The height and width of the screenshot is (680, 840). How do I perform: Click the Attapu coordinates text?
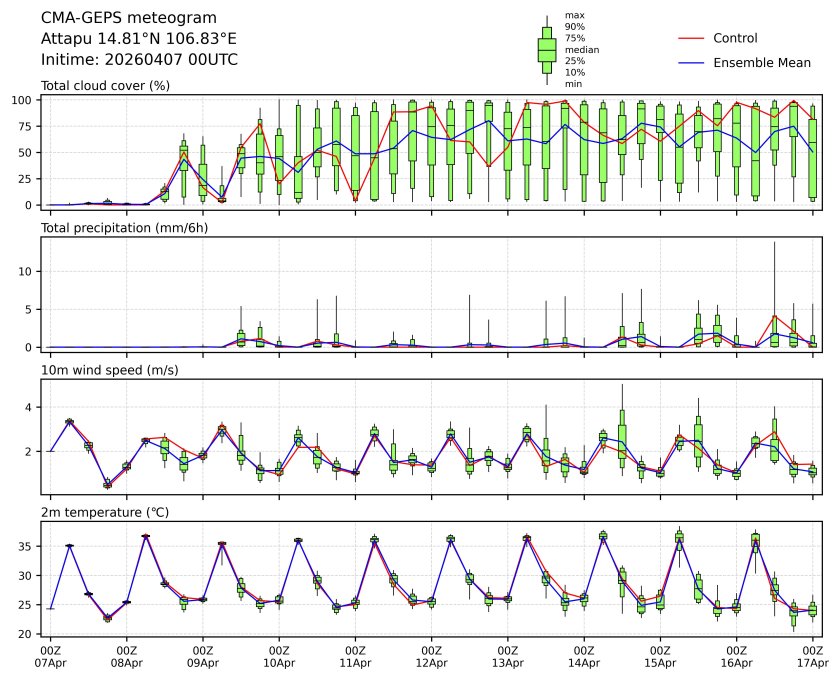coord(138,39)
